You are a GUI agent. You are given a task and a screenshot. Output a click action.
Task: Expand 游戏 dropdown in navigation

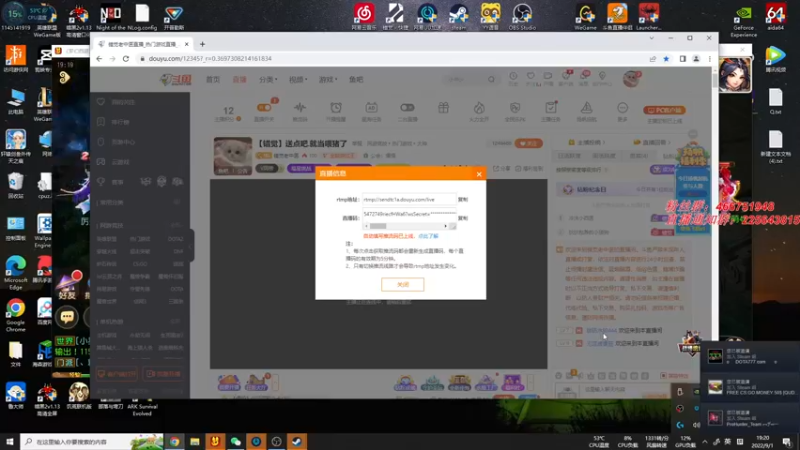328,80
